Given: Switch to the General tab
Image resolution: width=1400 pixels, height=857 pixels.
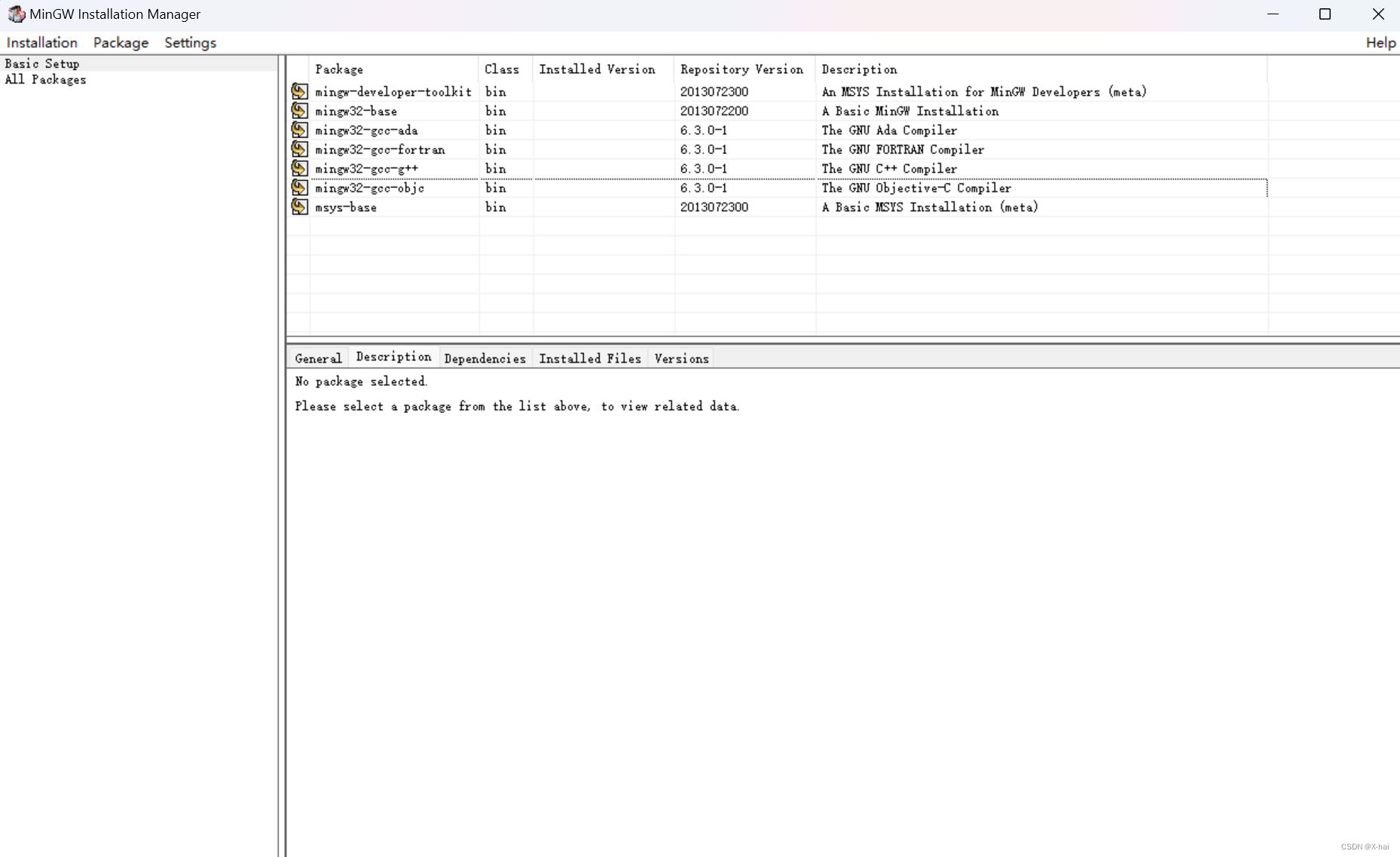Looking at the screenshot, I should [x=318, y=358].
